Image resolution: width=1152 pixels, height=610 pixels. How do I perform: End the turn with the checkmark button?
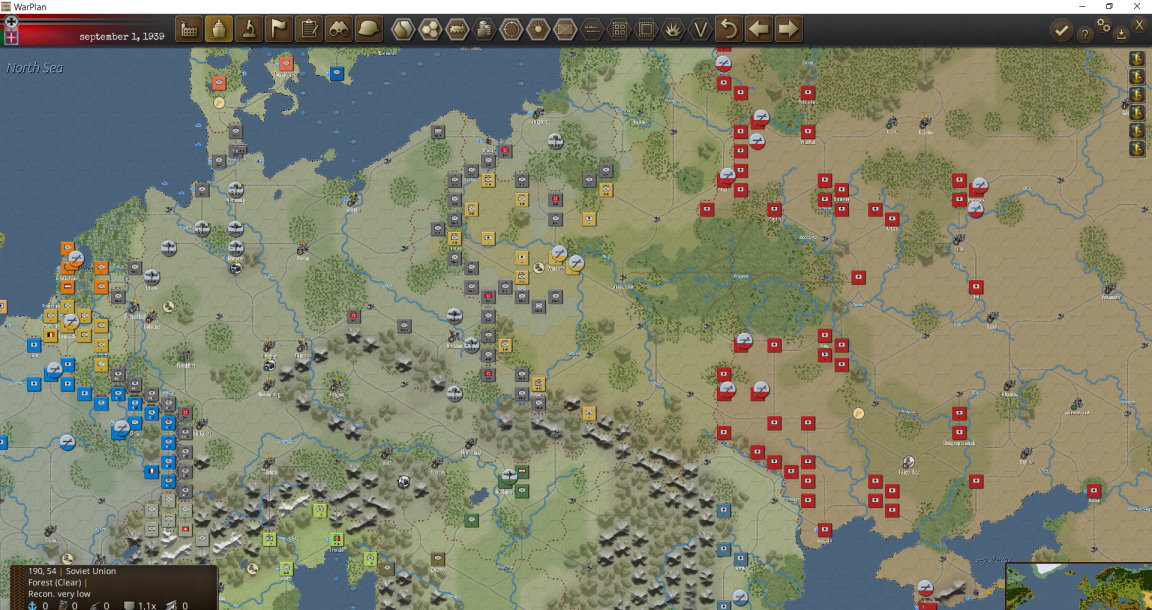[1061, 30]
